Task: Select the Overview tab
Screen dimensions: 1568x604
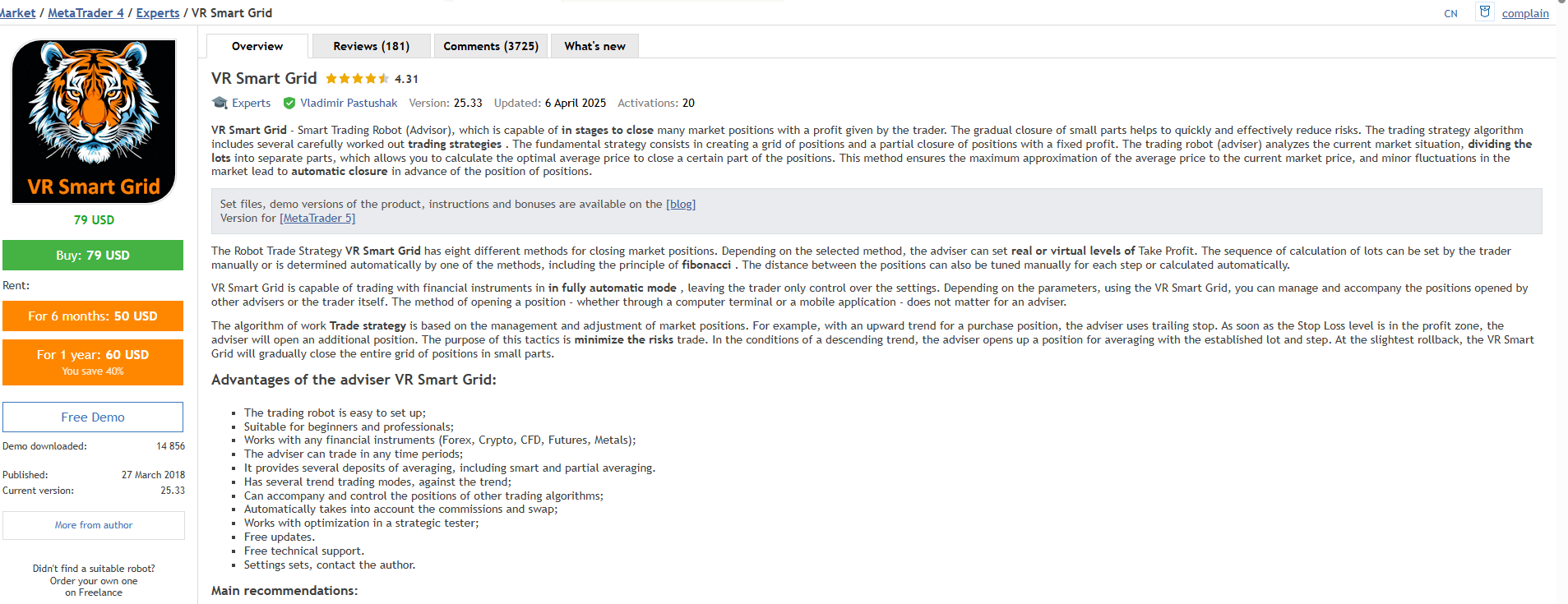Action: (257, 46)
